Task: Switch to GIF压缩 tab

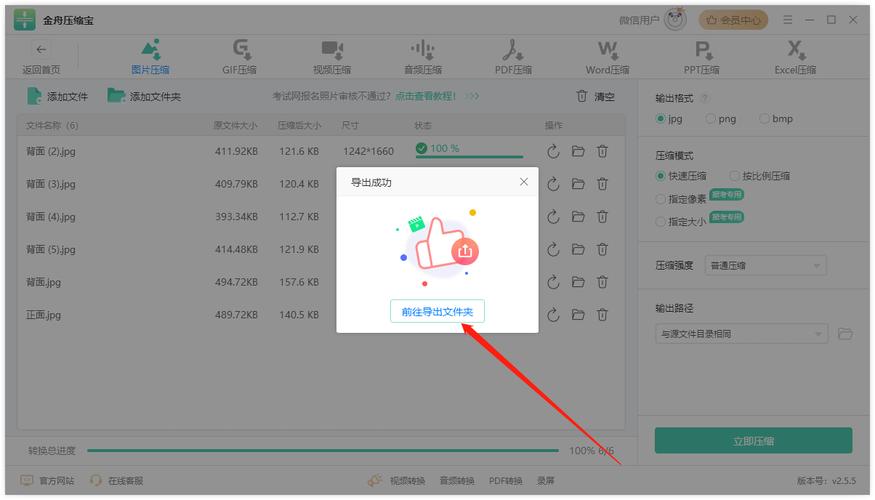Action: point(239,57)
